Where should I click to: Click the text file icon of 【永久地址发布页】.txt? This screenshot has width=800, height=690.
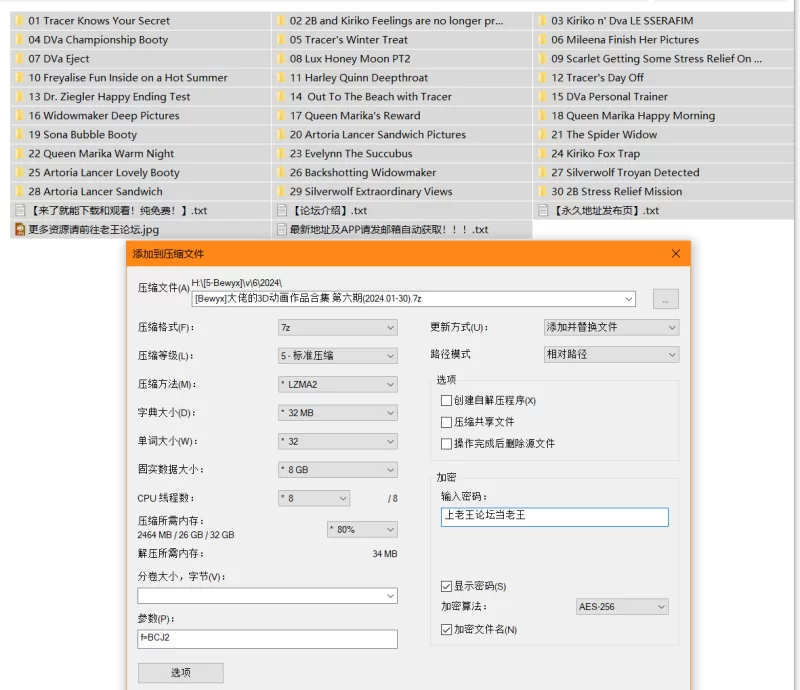click(x=543, y=210)
